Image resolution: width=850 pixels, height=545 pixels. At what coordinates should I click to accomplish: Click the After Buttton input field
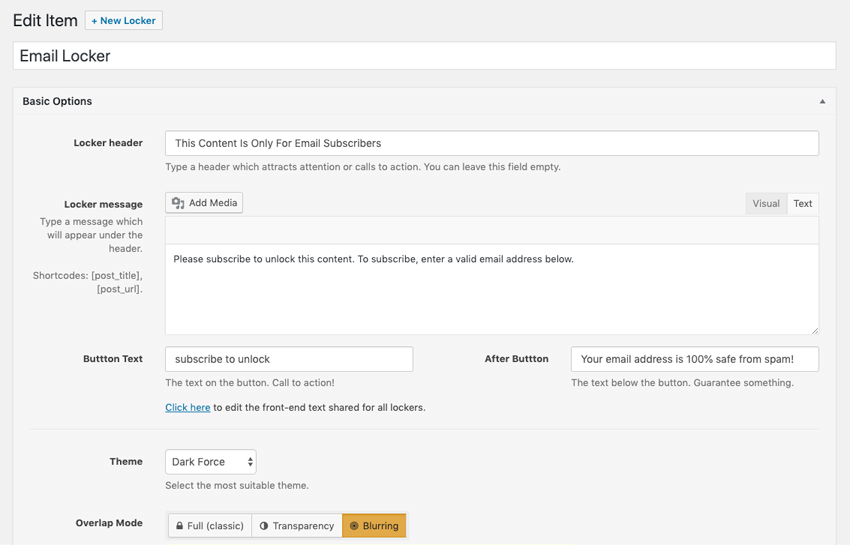point(694,359)
